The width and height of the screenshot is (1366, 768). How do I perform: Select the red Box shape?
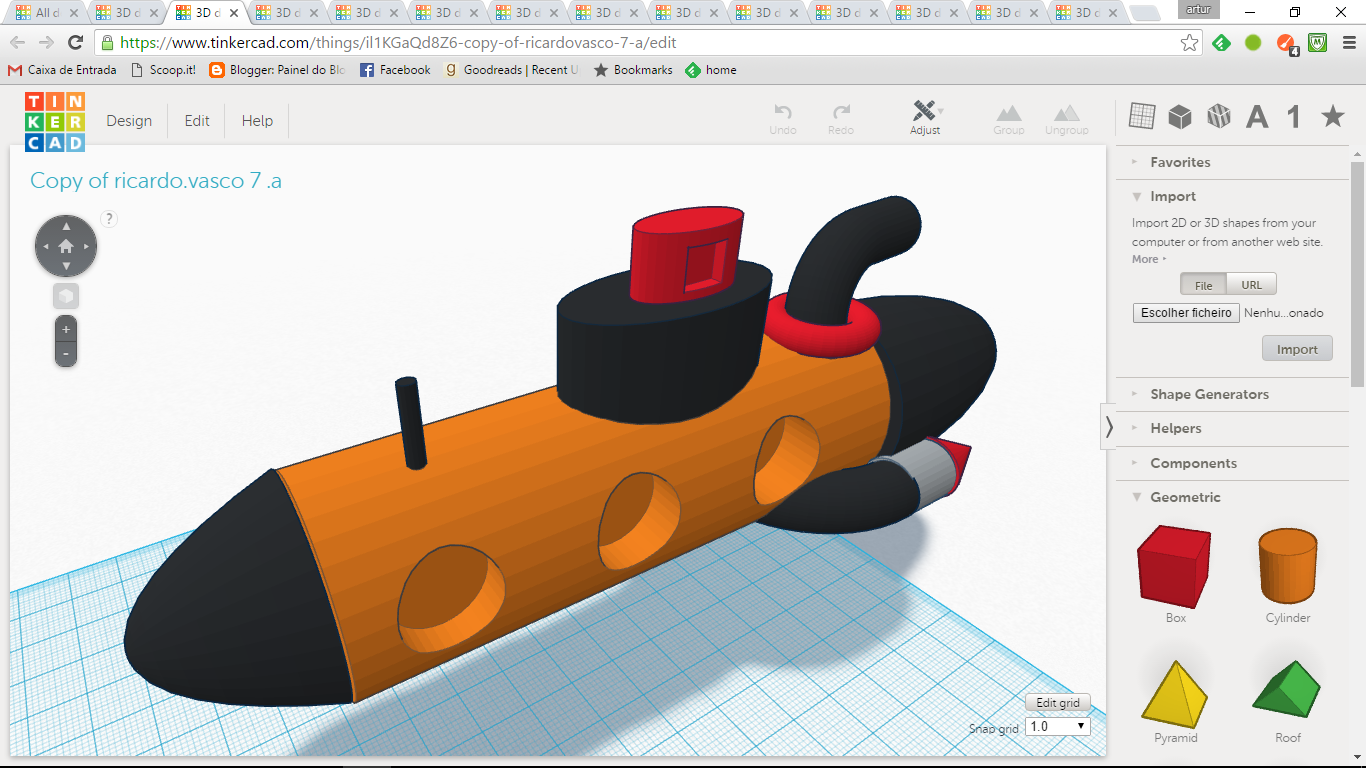1175,566
